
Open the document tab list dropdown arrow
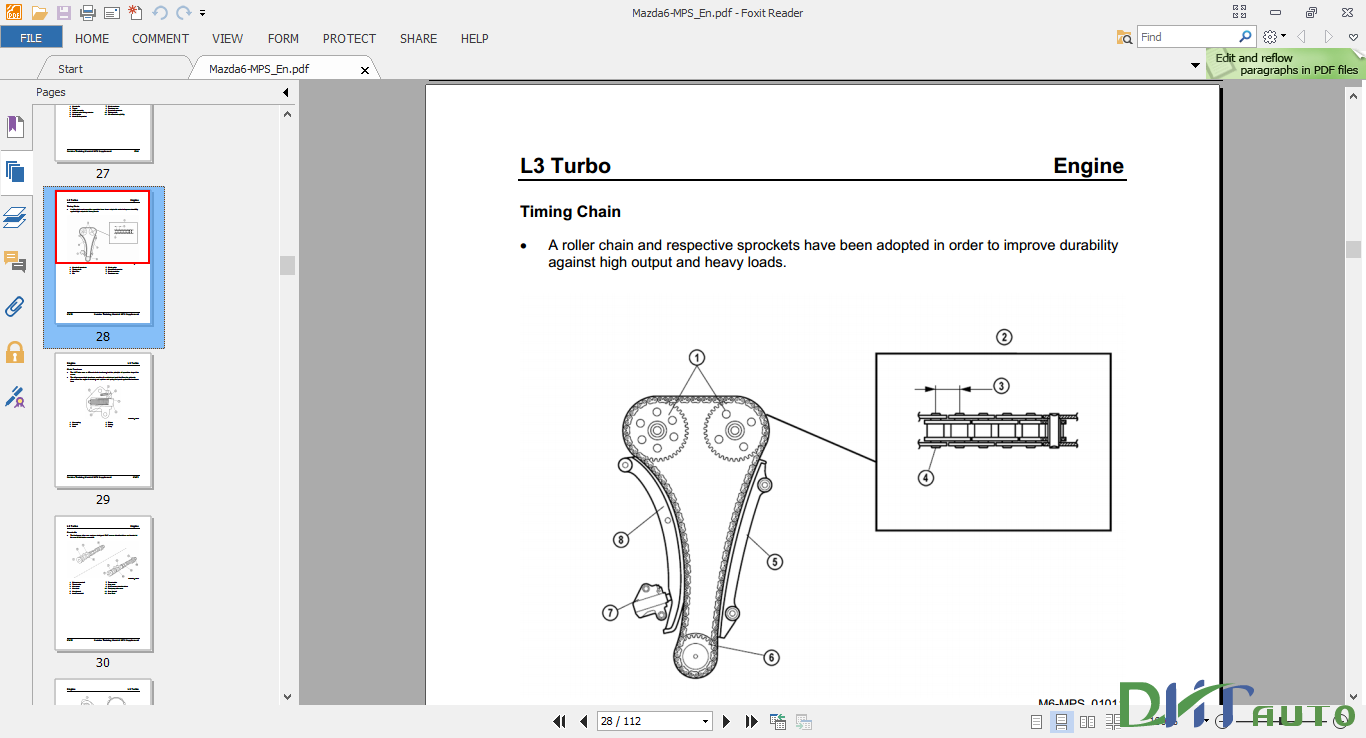(1195, 66)
